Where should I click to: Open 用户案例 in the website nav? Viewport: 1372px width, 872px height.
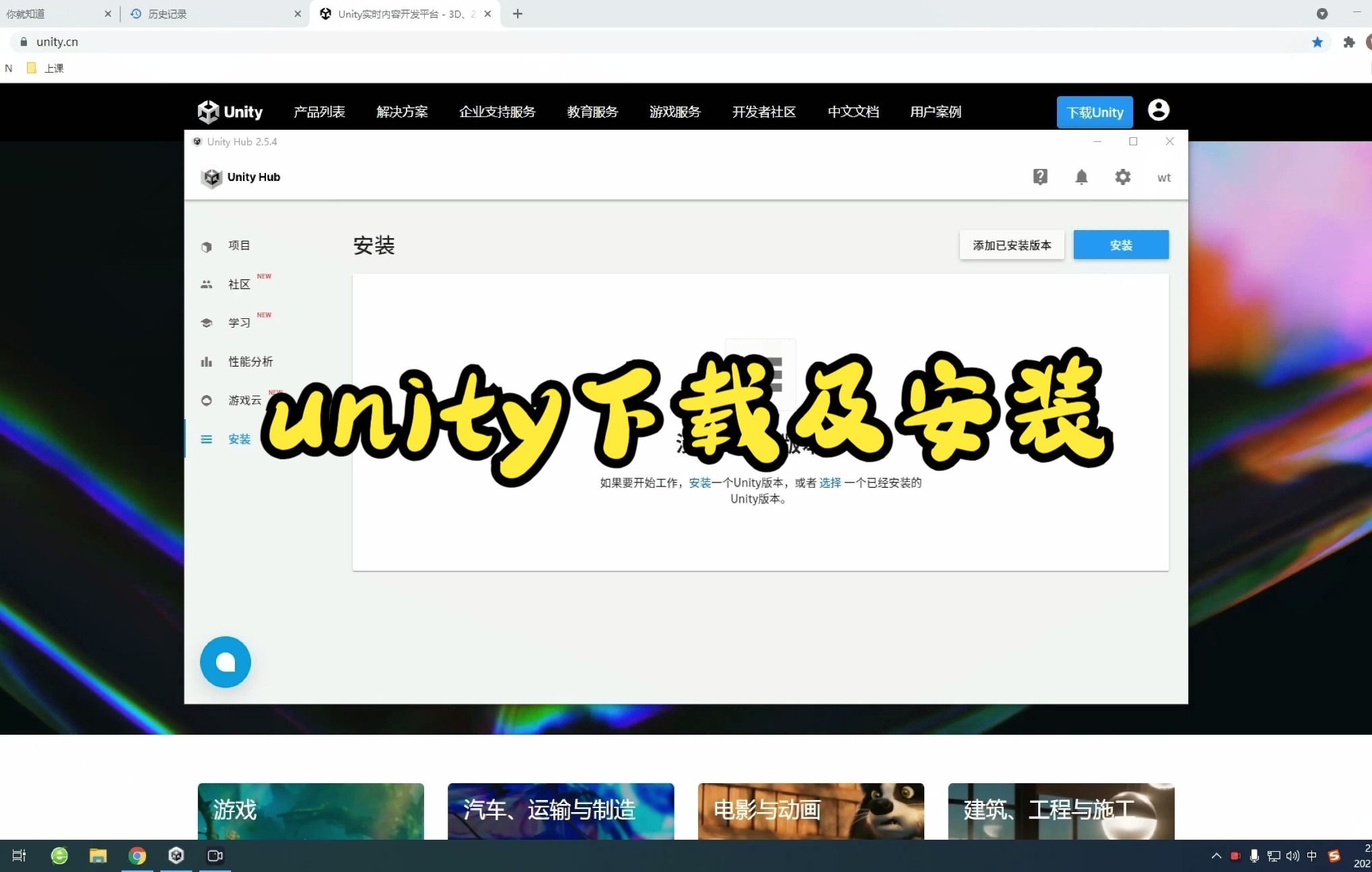[936, 112]
